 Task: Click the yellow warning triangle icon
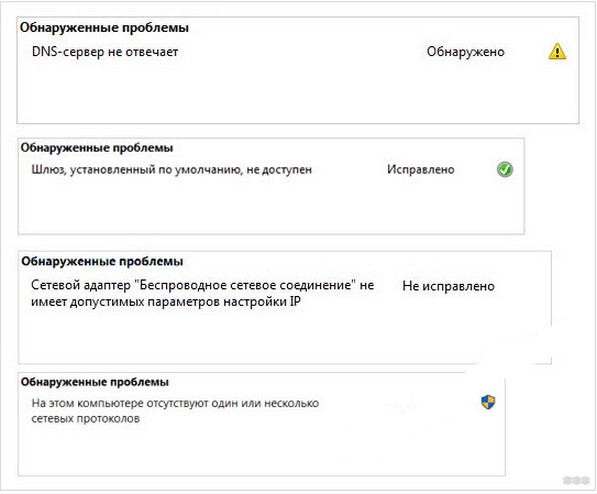click(x=557, y=51)
